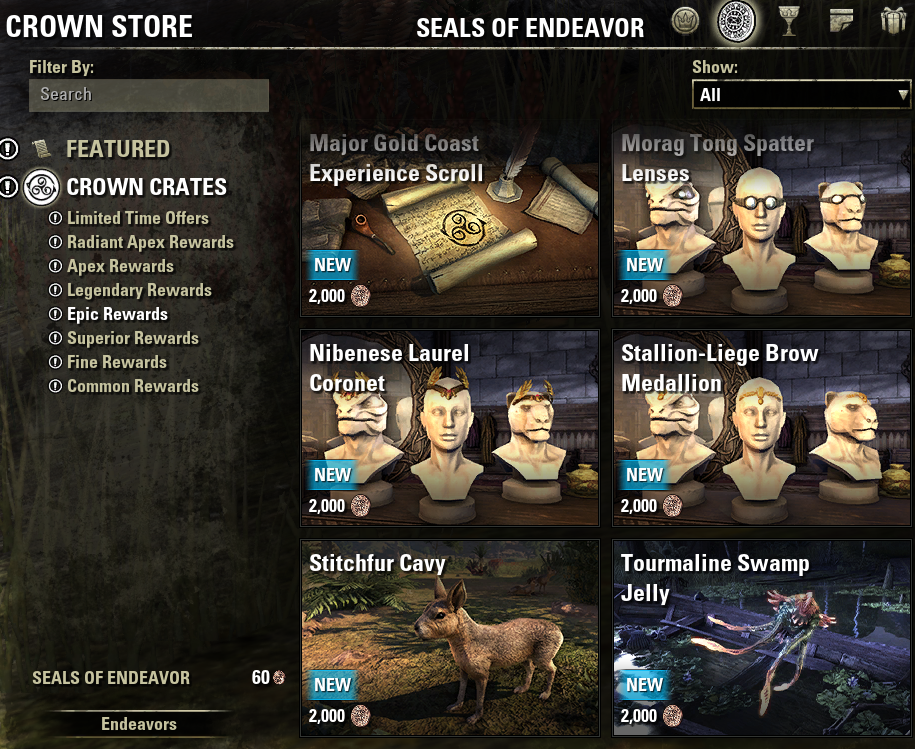Open the ESO Plus goblet icon
This screenshot has height=749, width=915.
(x=789, y=22)
